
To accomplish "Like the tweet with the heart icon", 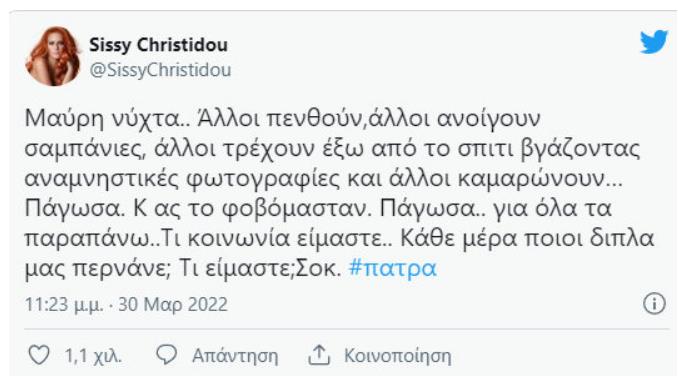I will (39, 355).
